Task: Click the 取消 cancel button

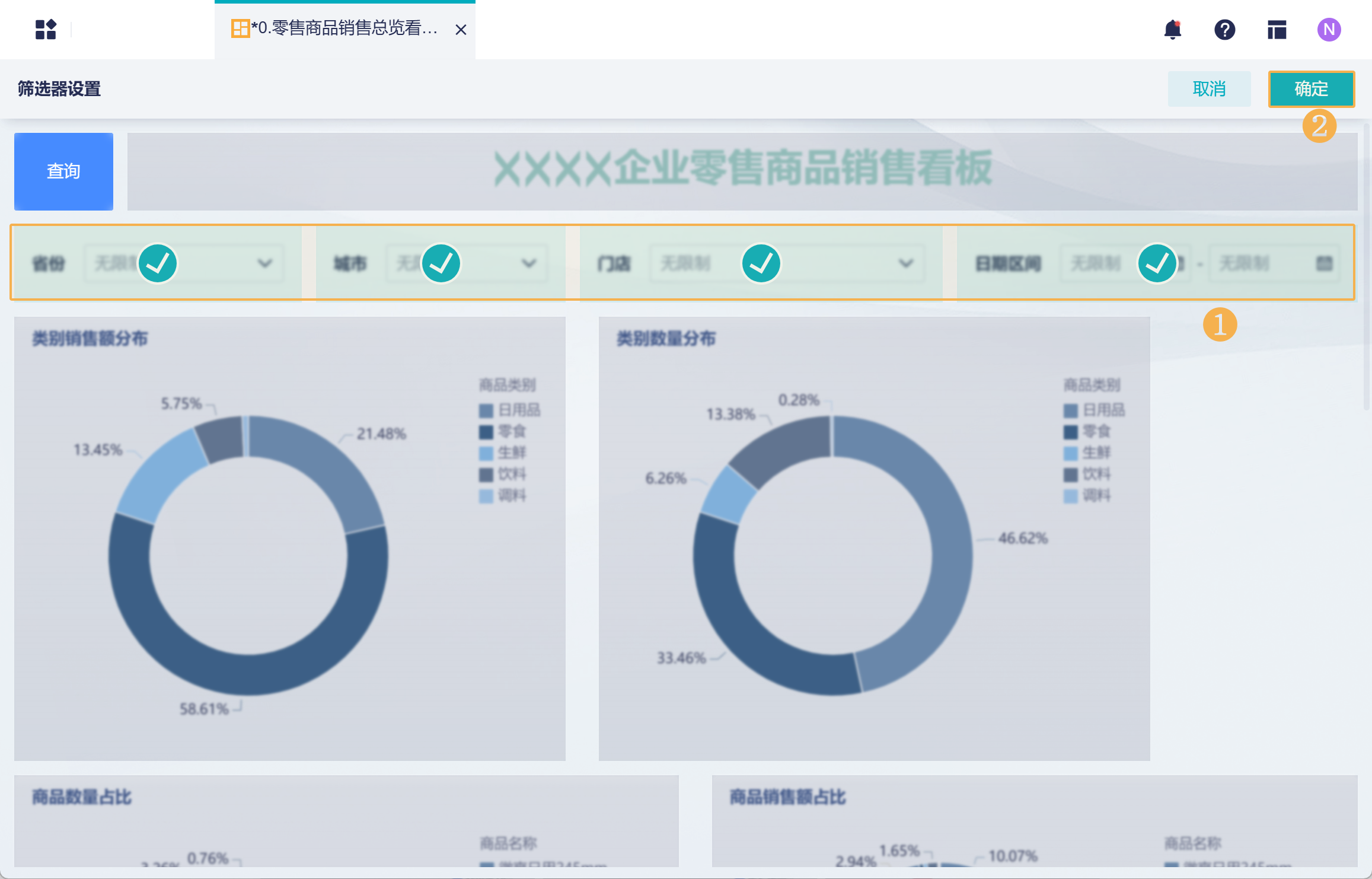Action: [1209, 89]
